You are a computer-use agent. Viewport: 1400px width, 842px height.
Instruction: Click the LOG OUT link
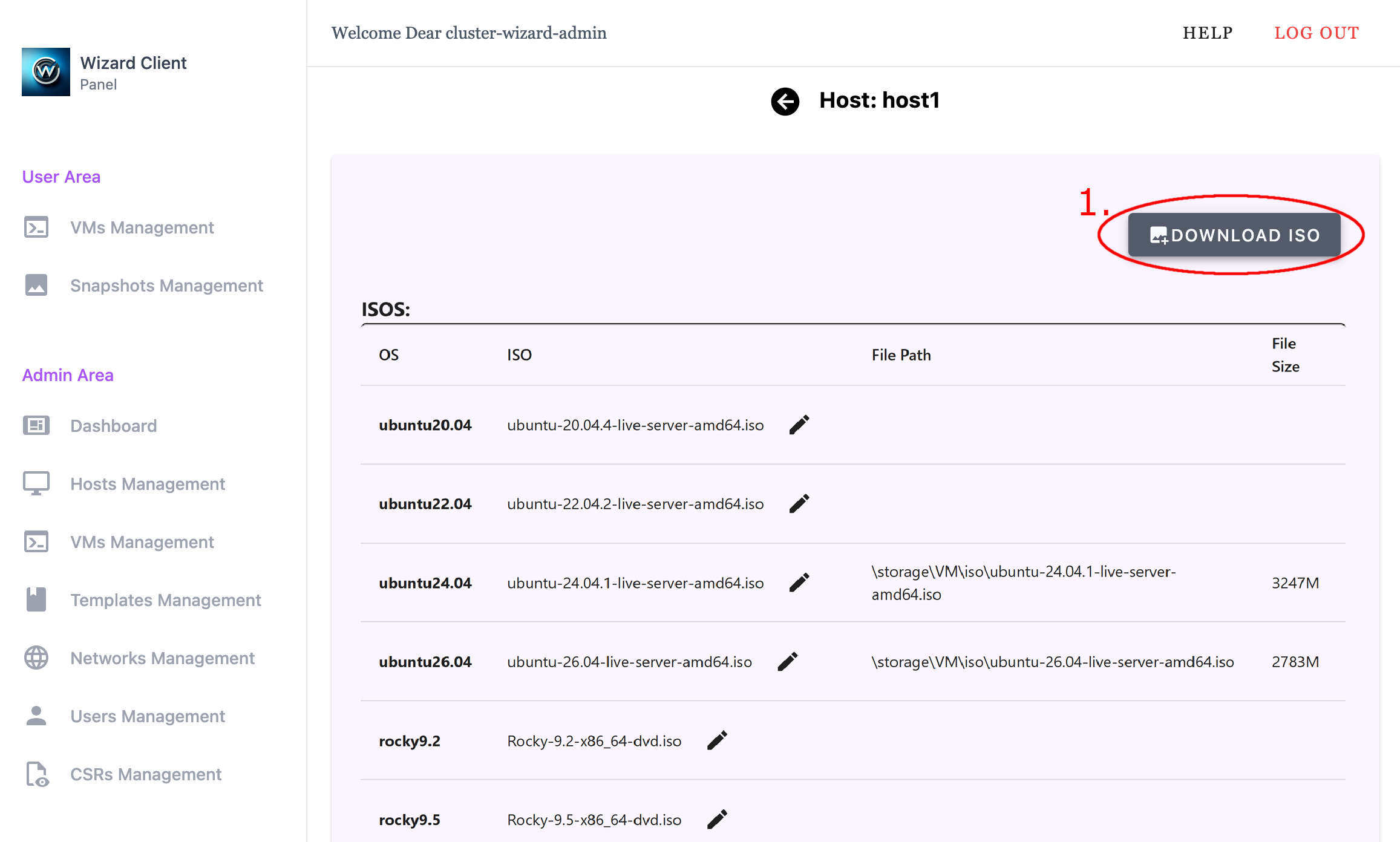coord(1317,33)
